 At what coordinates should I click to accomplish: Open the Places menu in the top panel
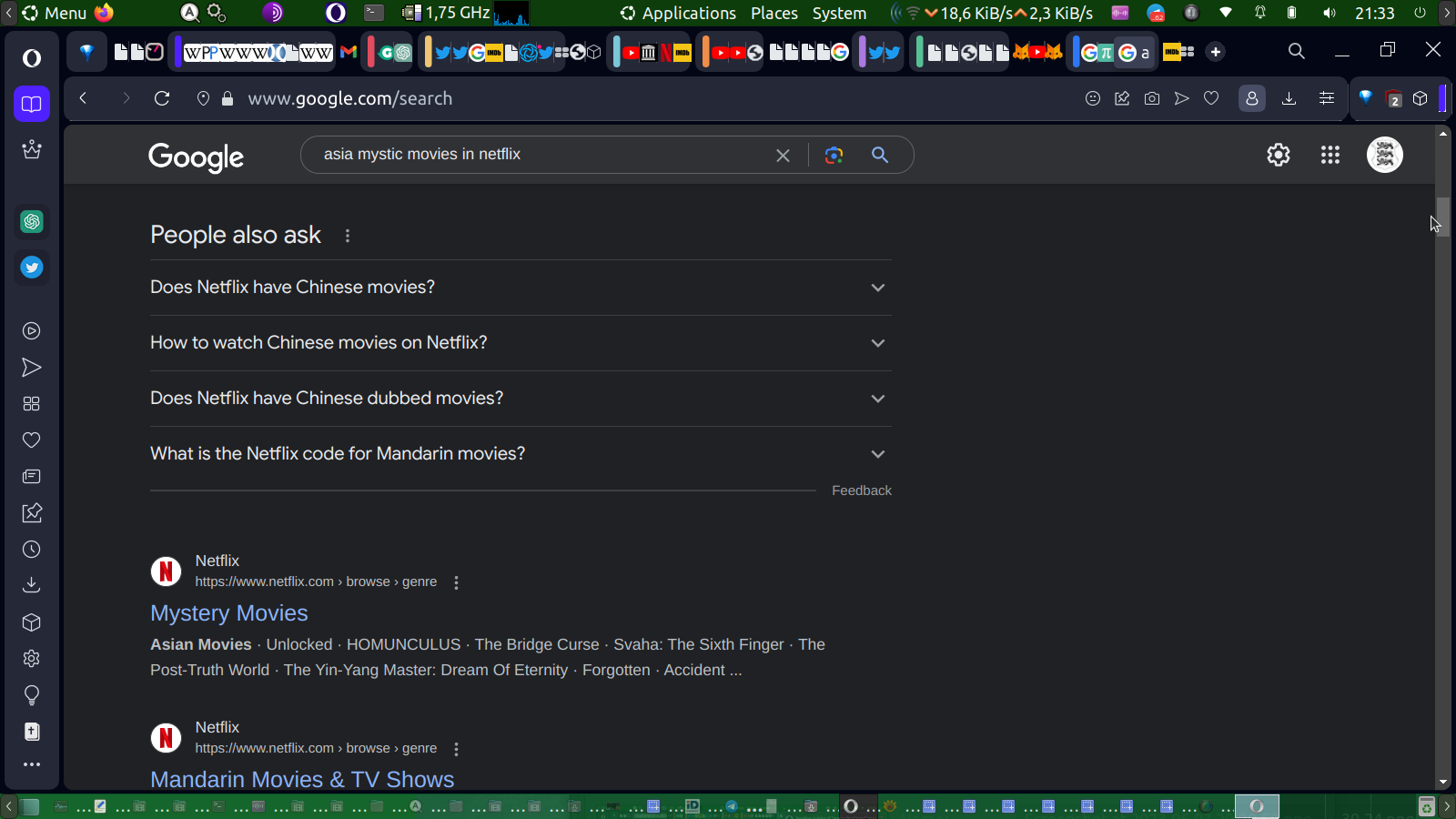coord(774,13)
